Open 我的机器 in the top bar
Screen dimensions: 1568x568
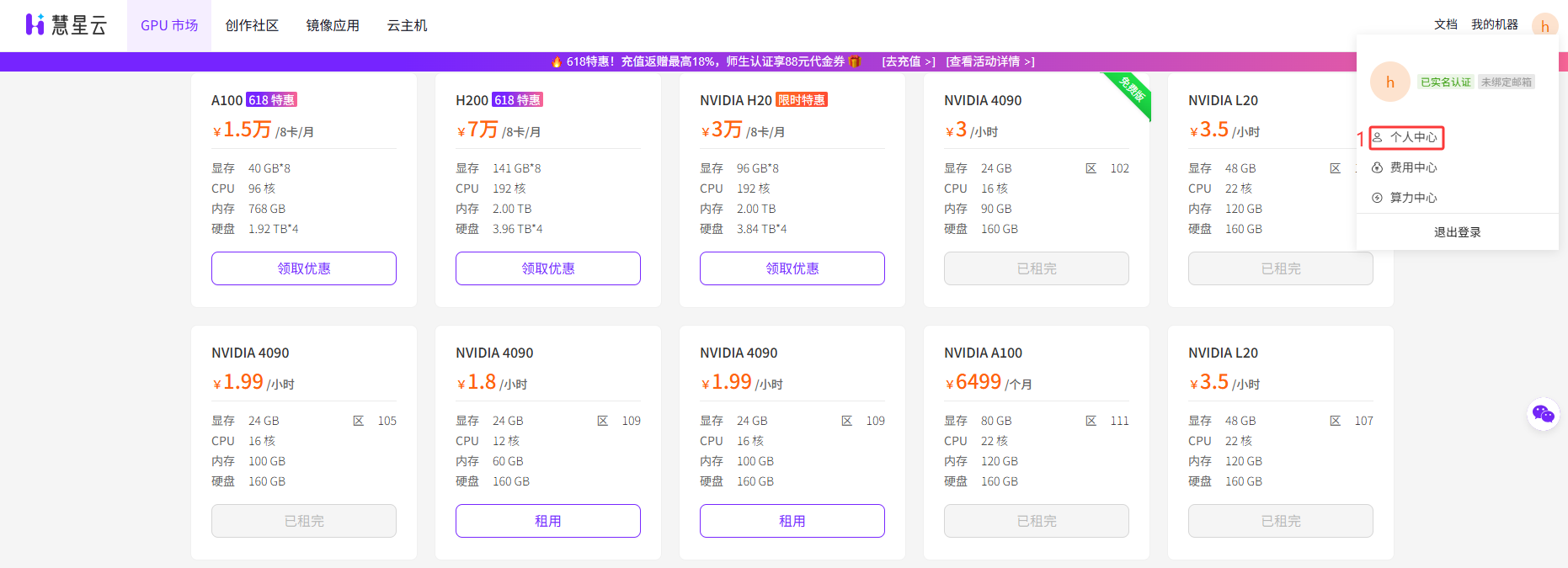1494,24
